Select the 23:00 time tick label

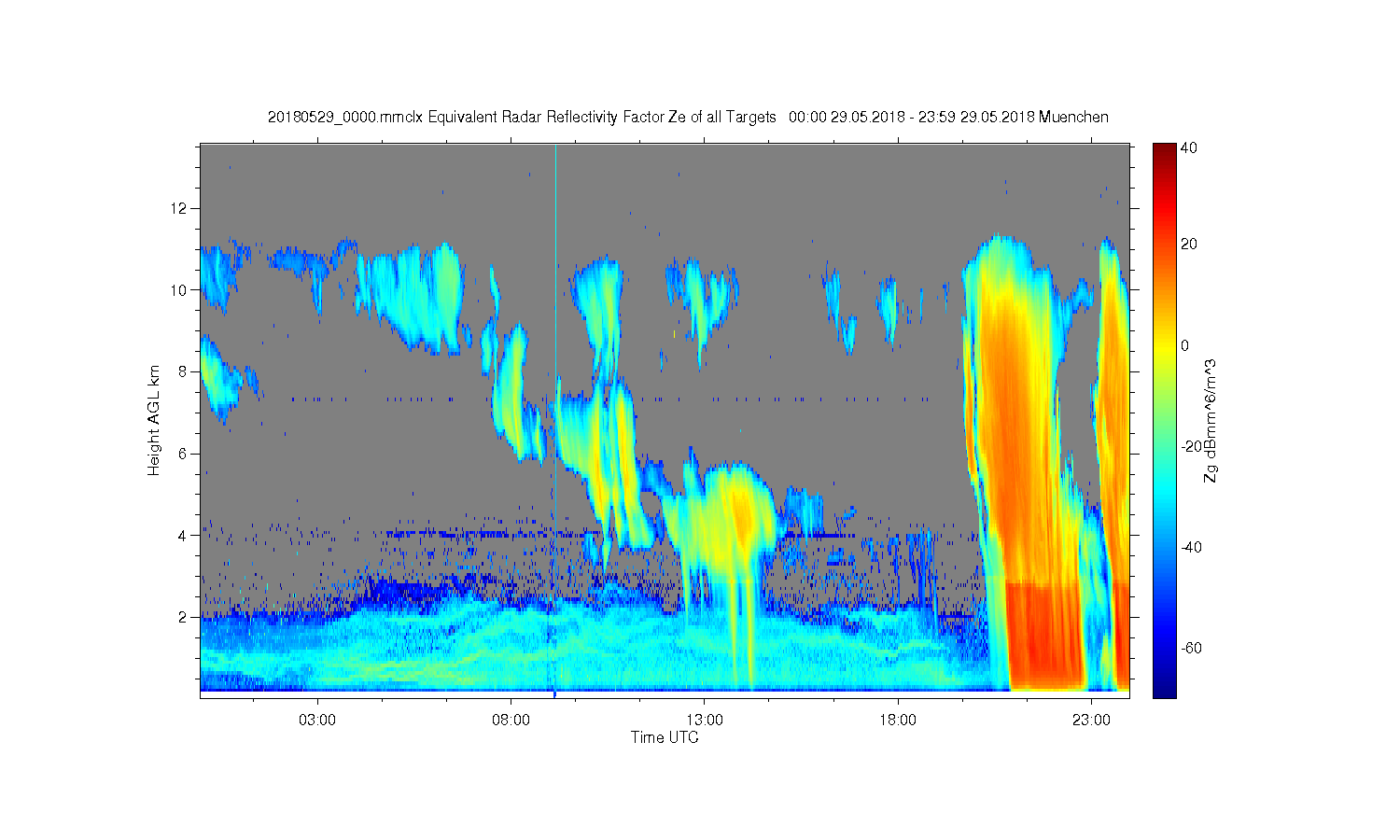point(1091,720)
